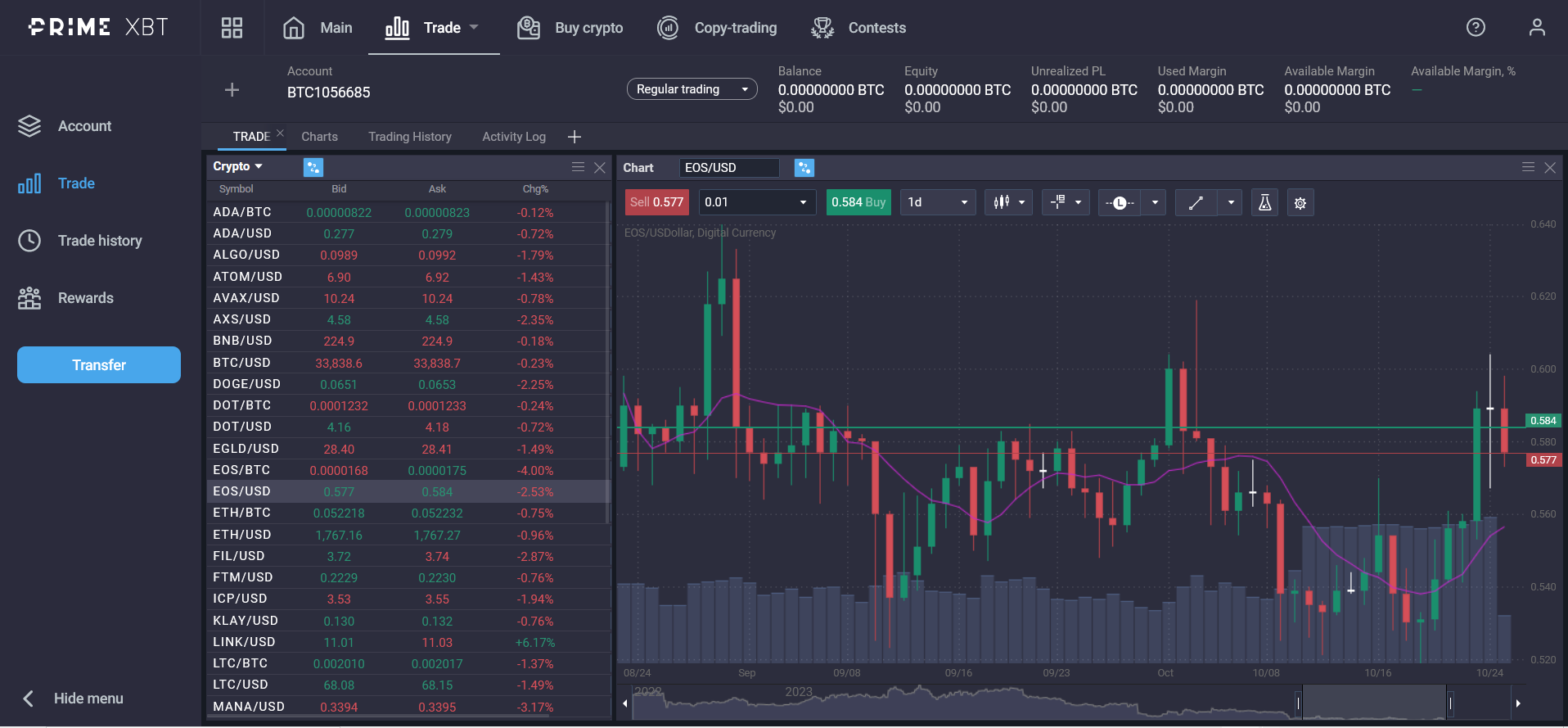Open indicators flask icon
The height and width of the screenshot is (728, 1568).
coord(1264,202)
